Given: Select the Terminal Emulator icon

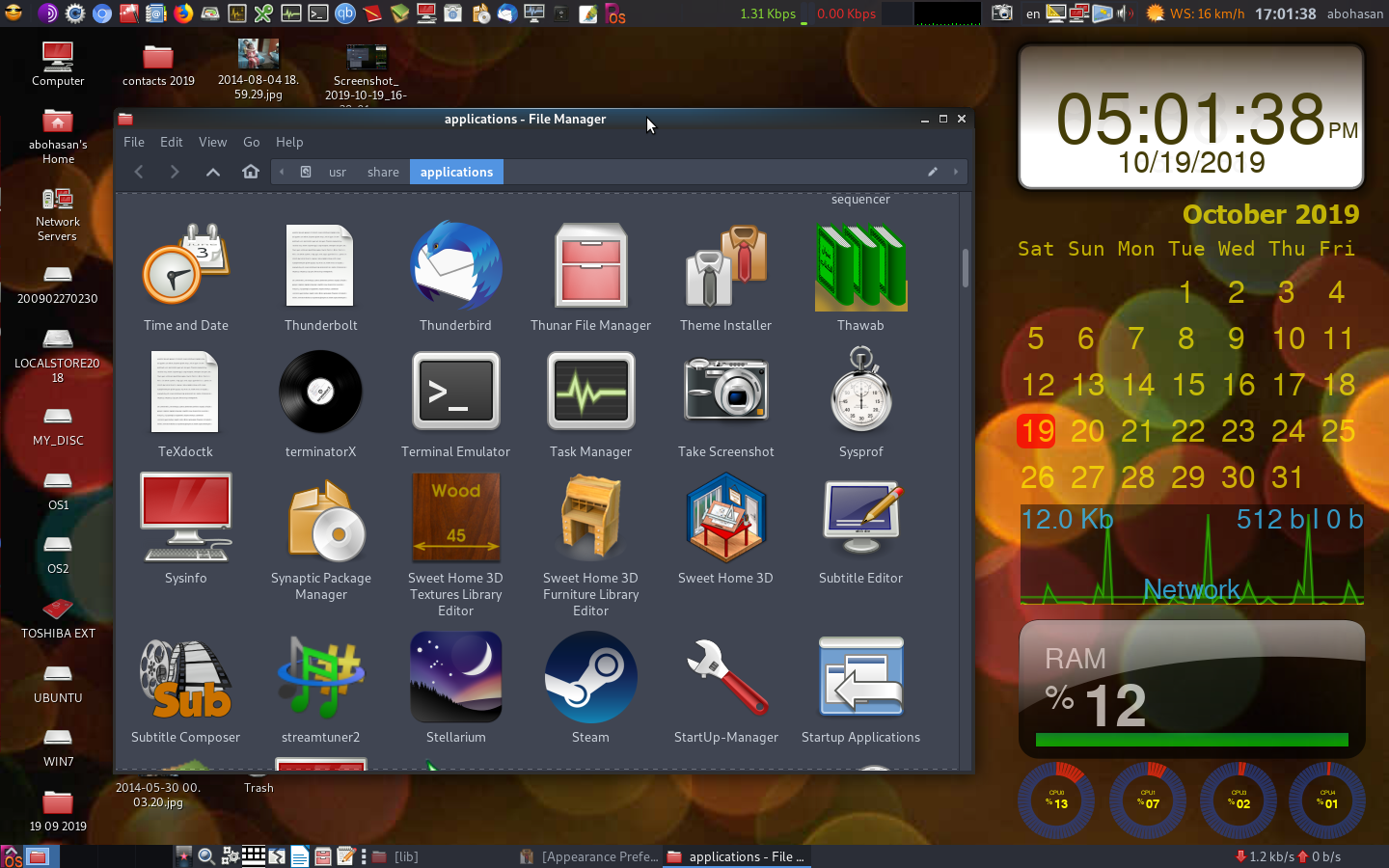Looking at the screenshot, I should [x=456, y=391].
